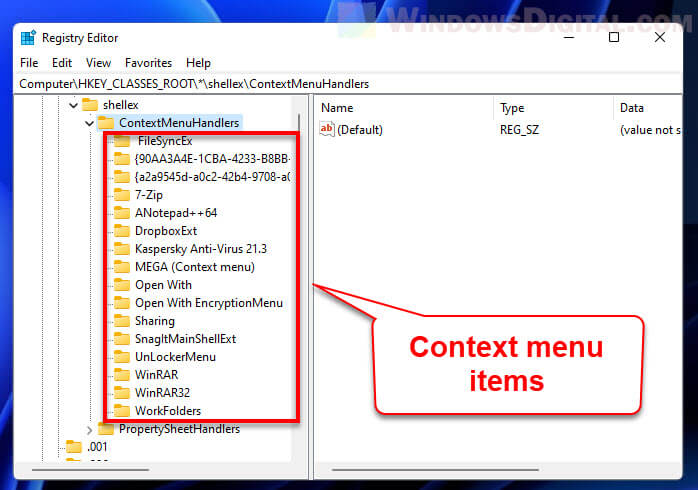Screen dimensions: 698x490
Task: Select the shellex folder icon
Action: point(90,105)
